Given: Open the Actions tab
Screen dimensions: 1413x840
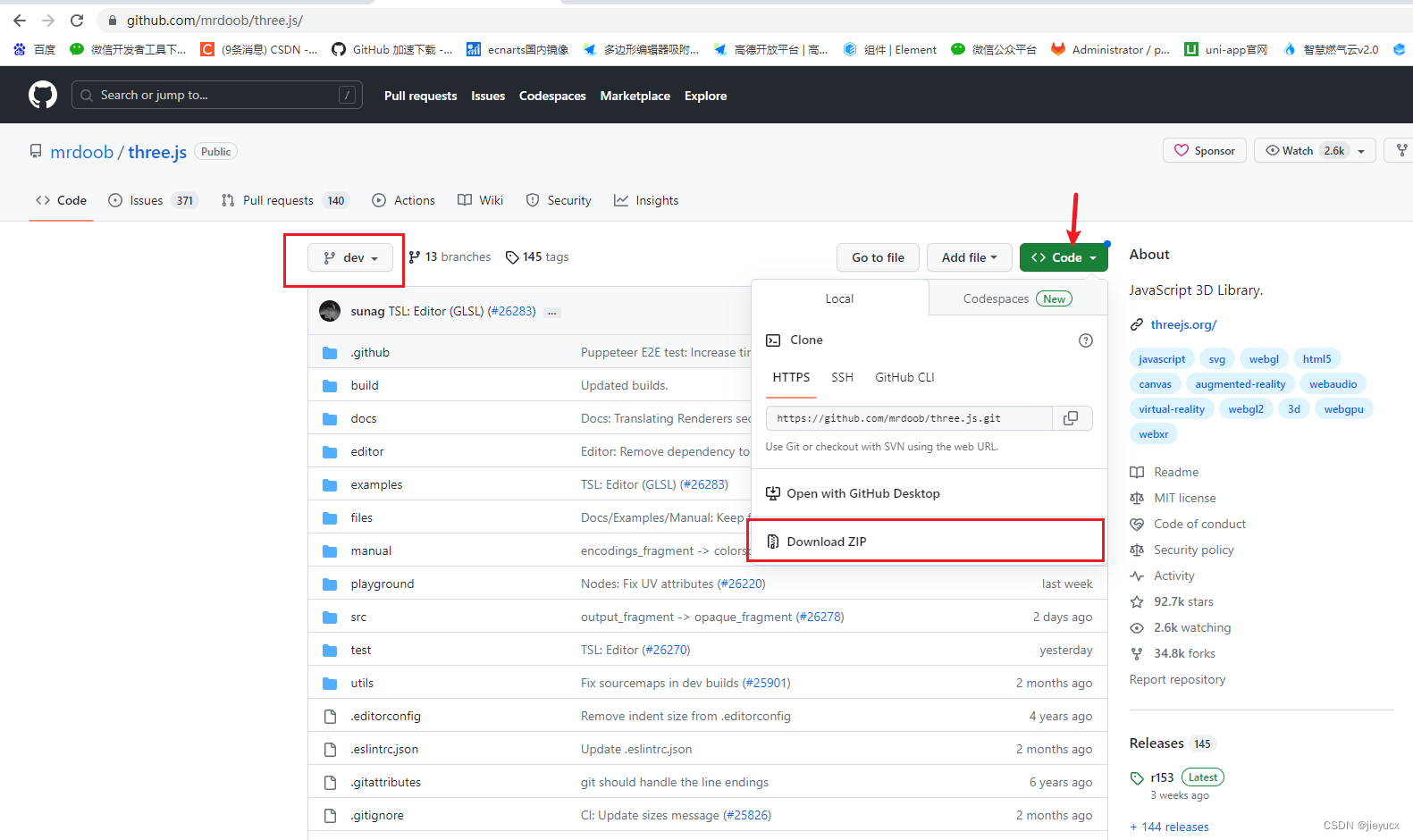Looking at the screenshot, I should tap(403, 200).
